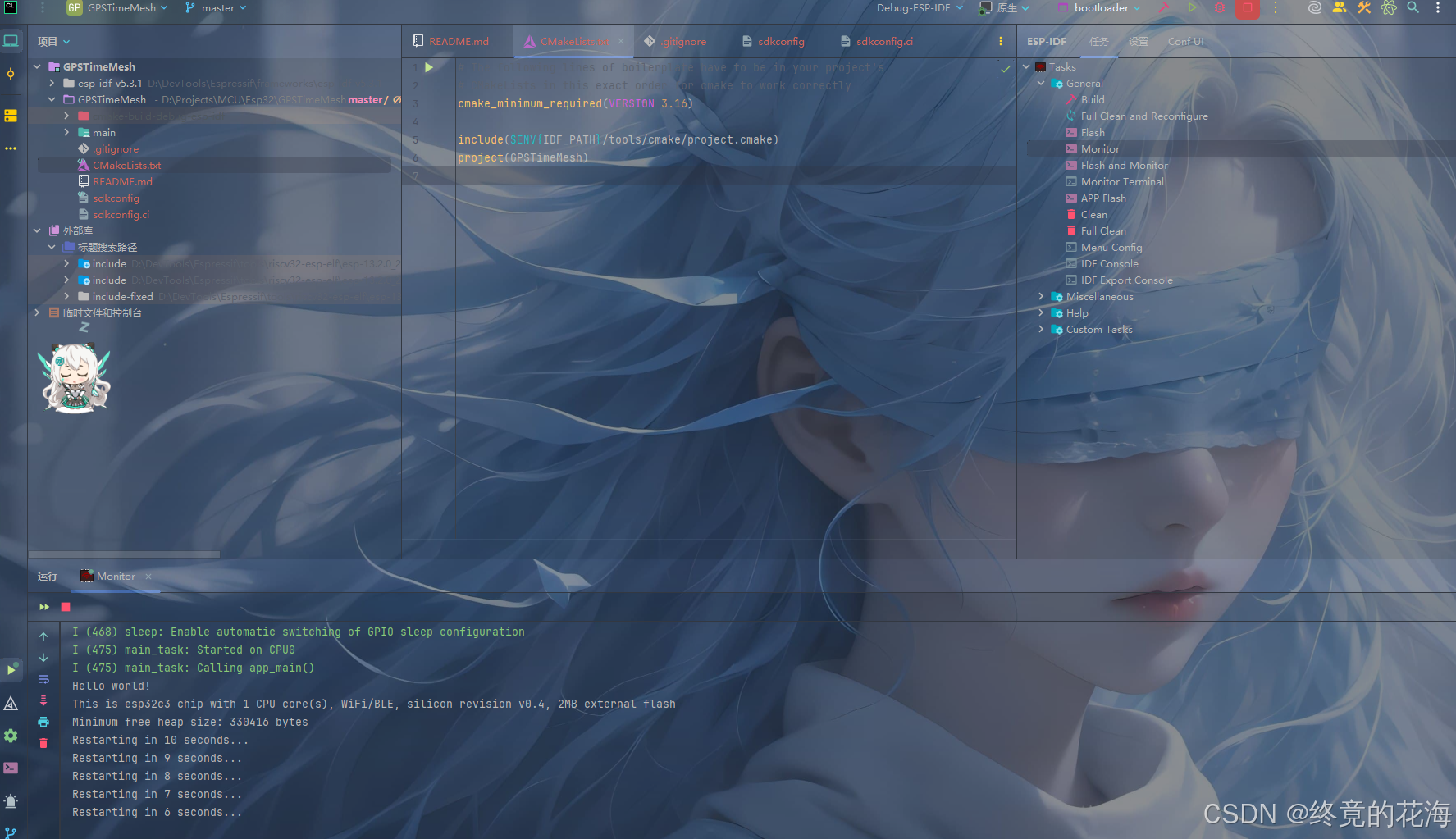
Task: Select the Build task
Action: [x=1093, y=99]
